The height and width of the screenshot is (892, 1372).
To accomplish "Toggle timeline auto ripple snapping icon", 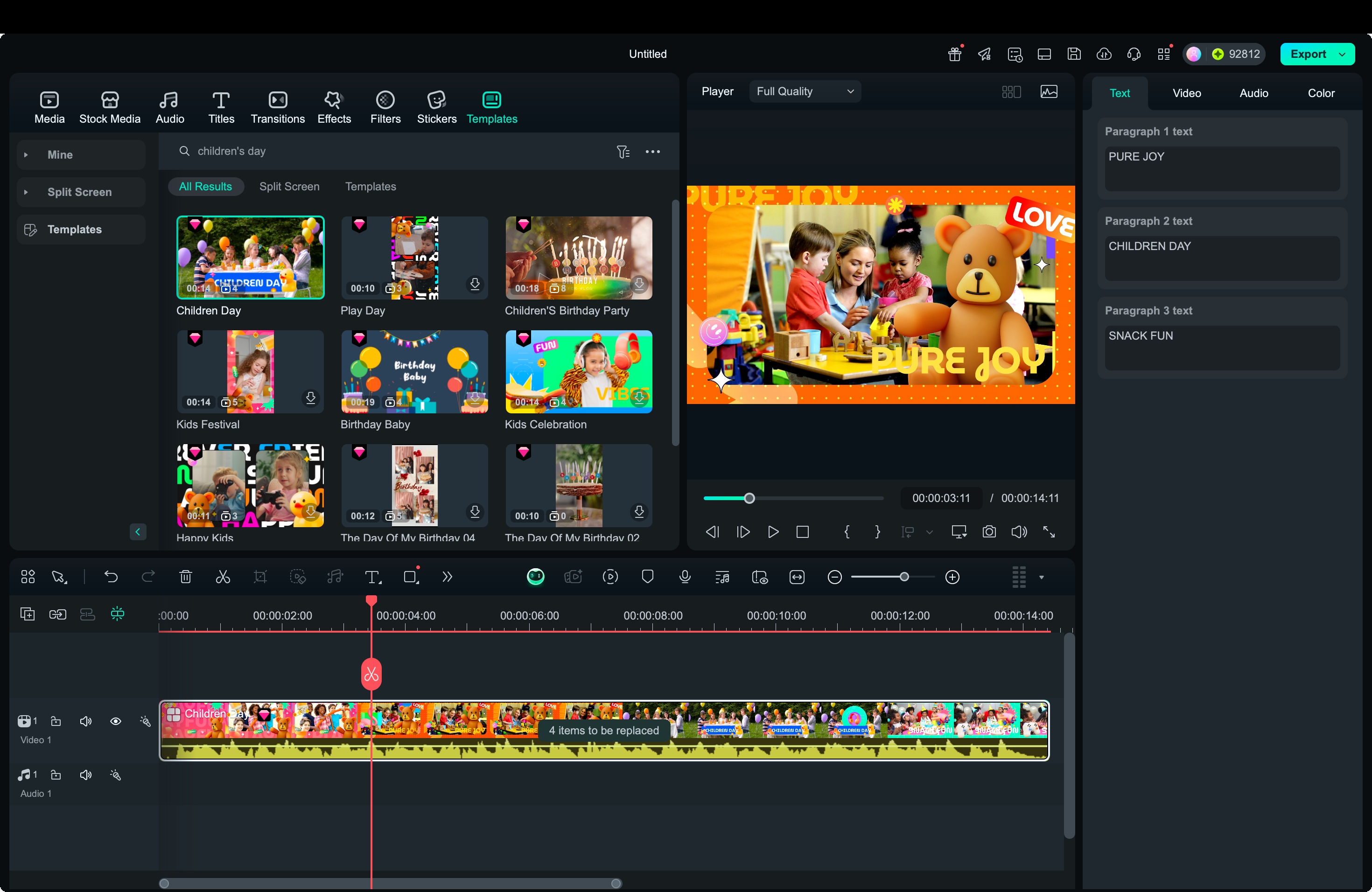I will 117,614.
